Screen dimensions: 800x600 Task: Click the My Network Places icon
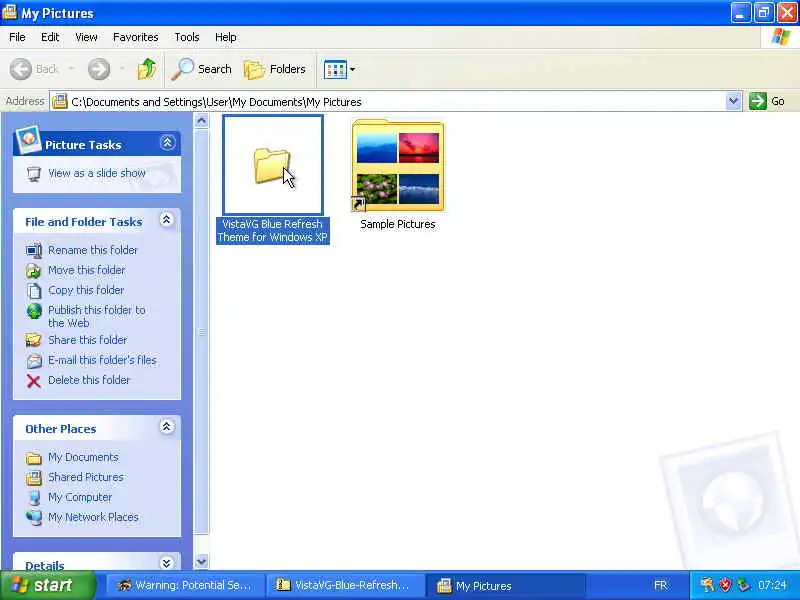click(34, 517)
